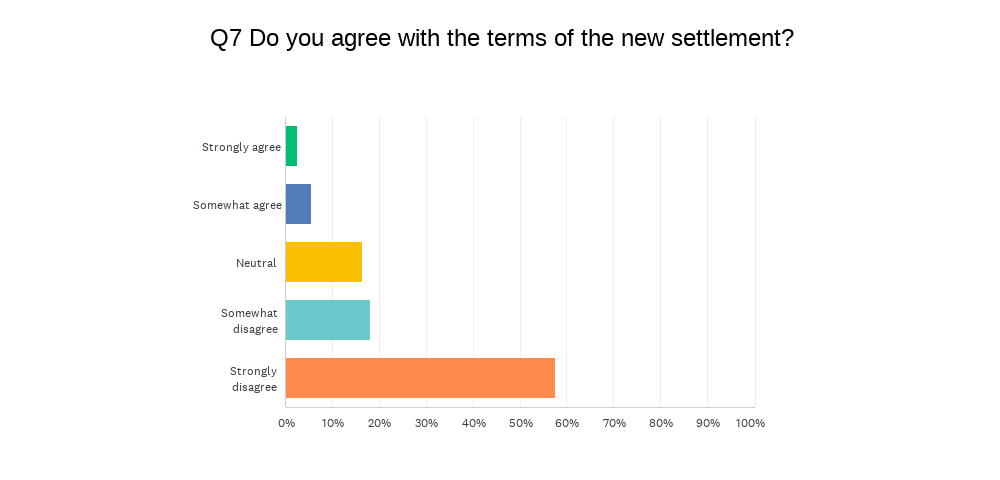Screen dimensions: 1000x480
Task: Click the Q7 question title text
Action: click(x=501, y=39)
